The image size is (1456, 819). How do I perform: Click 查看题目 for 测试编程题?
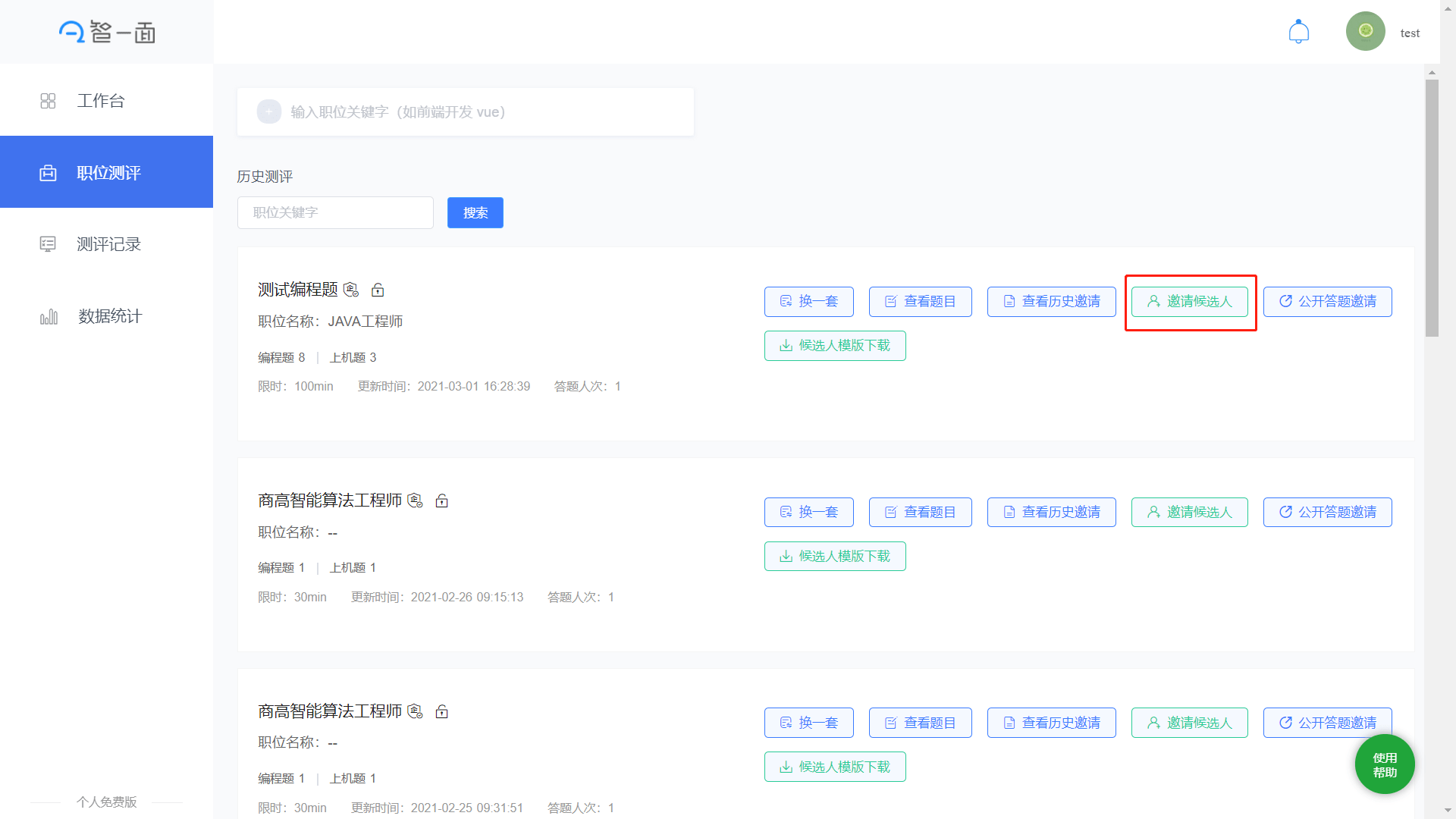pyautogui.click(x=920, y=301)
